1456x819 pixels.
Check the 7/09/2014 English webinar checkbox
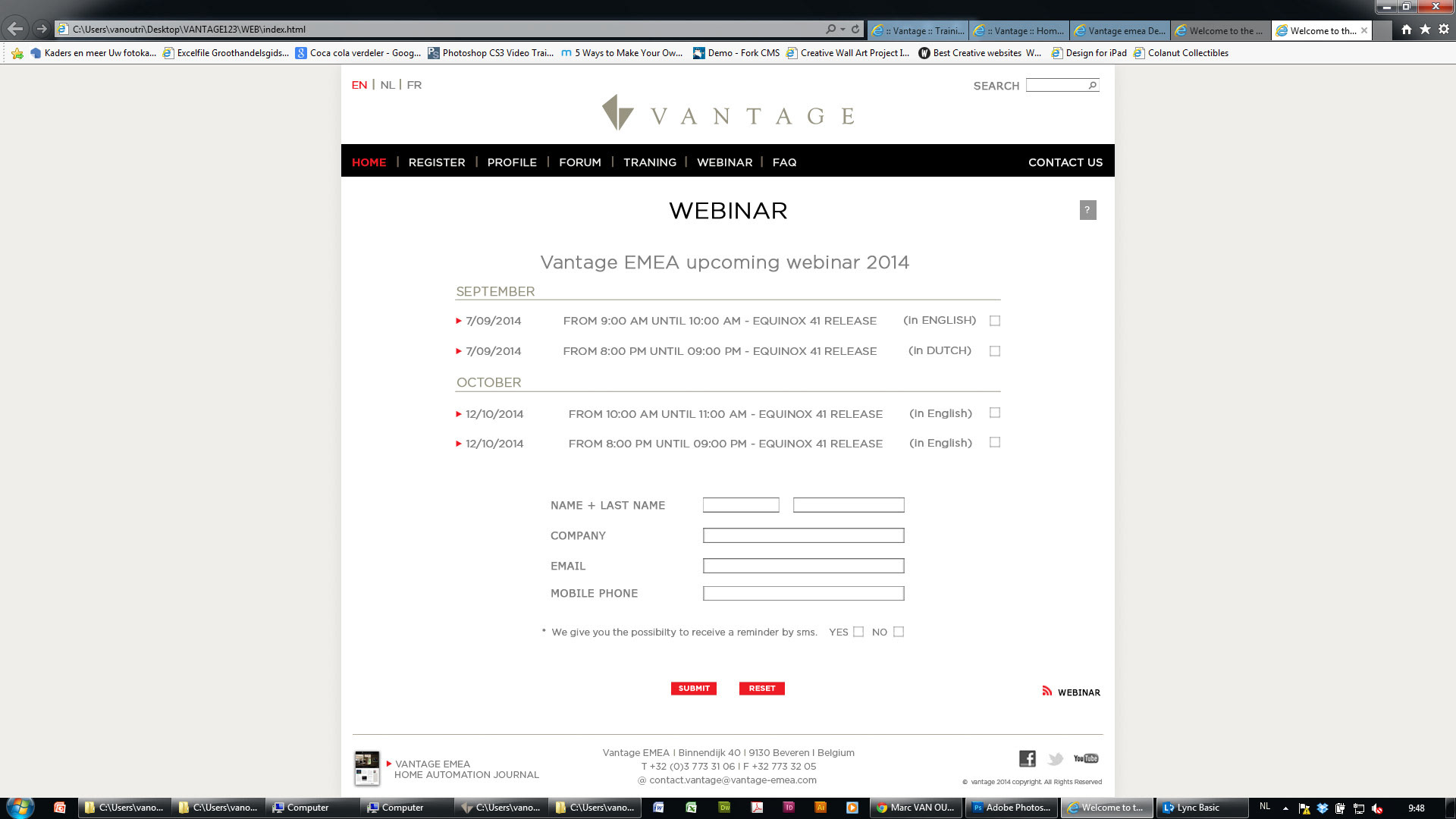pyautogui.click(x=995, y=321)
